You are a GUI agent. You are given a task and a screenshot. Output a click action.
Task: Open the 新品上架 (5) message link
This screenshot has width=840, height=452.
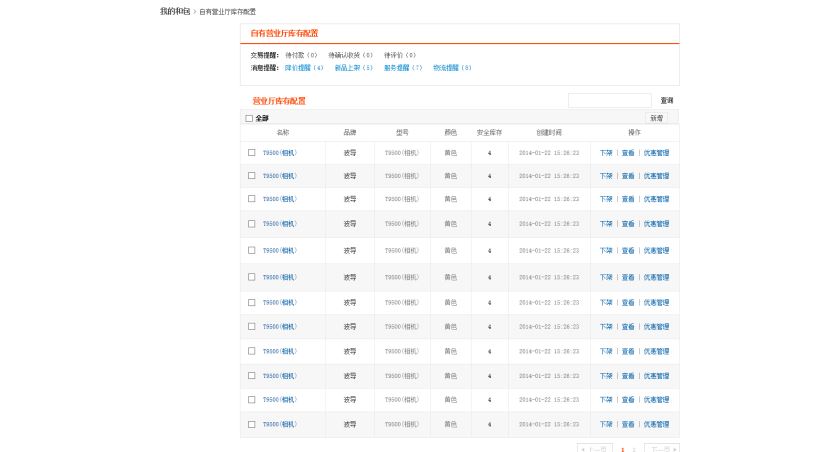coord(353,68)
